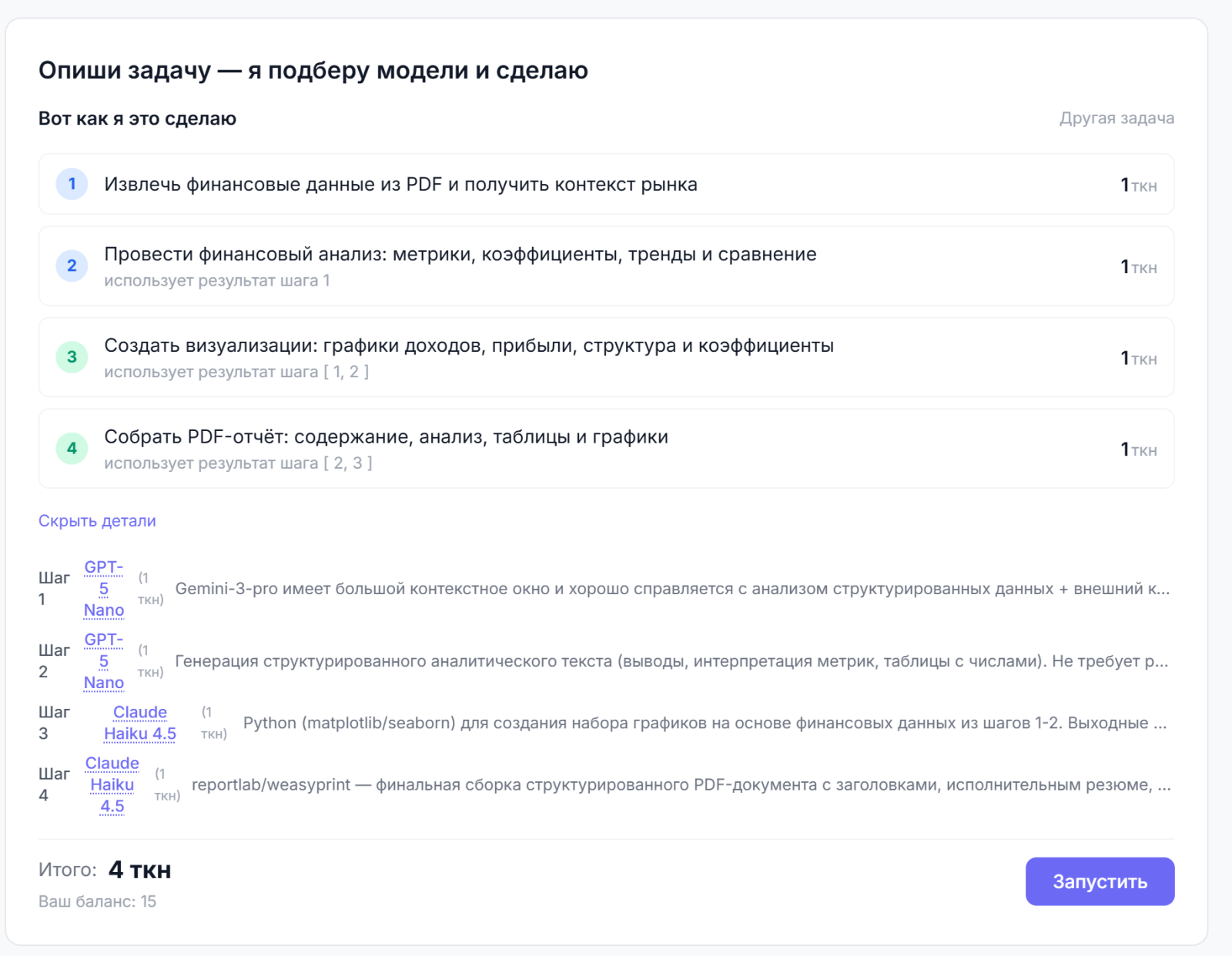Click truncated reportlab/weasyprint description text

(x=681, y=784)
